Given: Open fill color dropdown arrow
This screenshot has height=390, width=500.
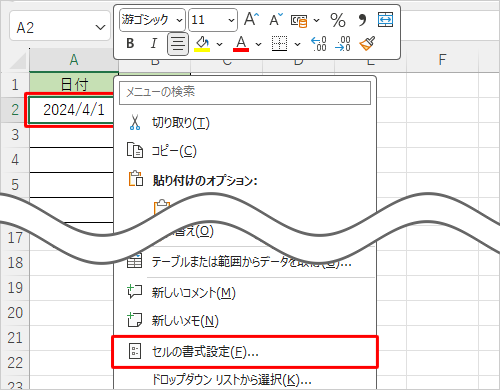Looking at the screenshot, I should pyautogui.click(x=219, y=44).
